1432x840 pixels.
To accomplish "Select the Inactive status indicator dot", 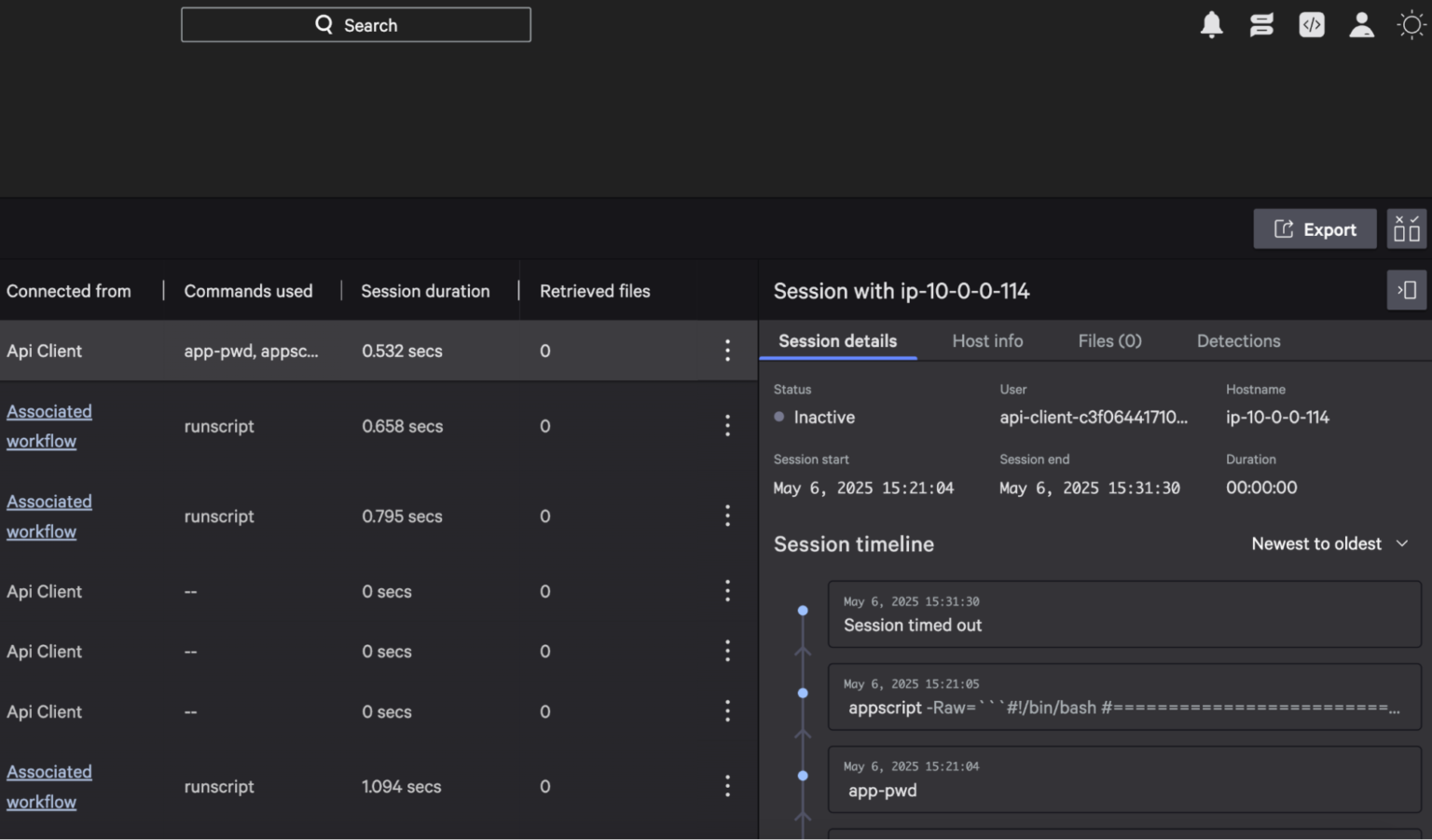I will [x=779, y=417].
